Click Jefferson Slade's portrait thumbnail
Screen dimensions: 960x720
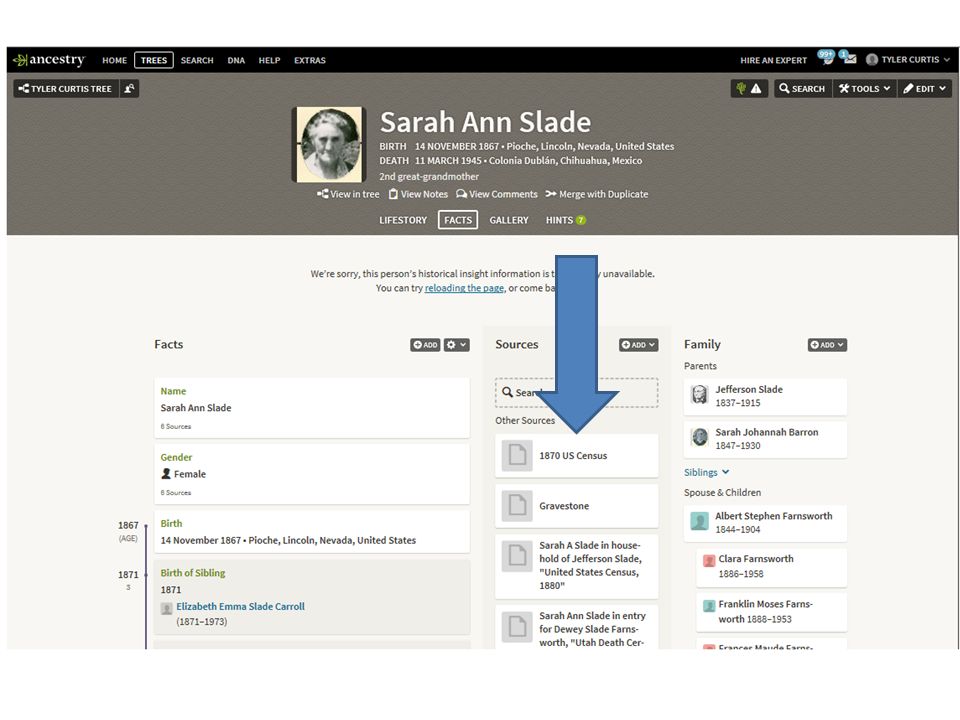pos(700,395)
